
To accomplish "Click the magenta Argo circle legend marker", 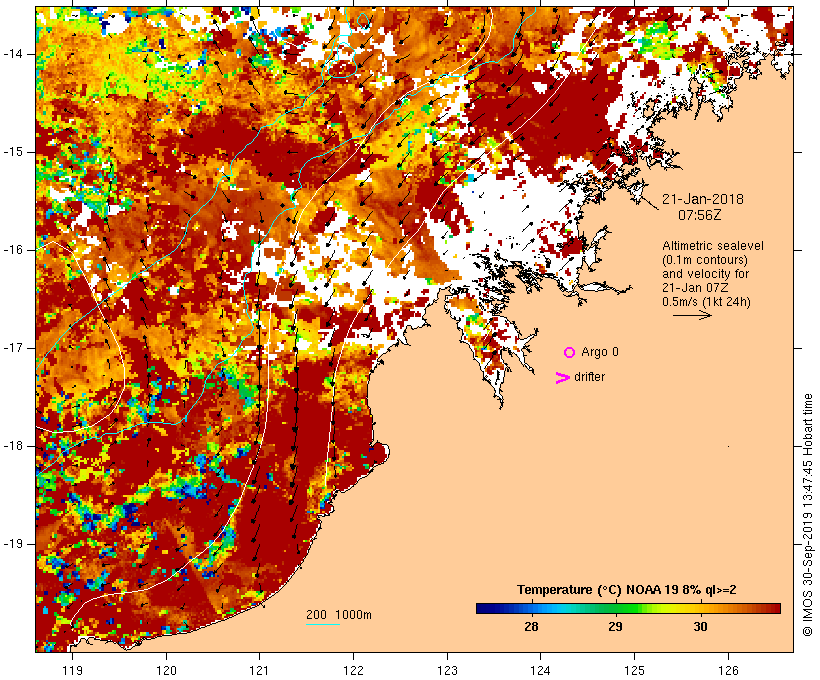I will 570,353.
